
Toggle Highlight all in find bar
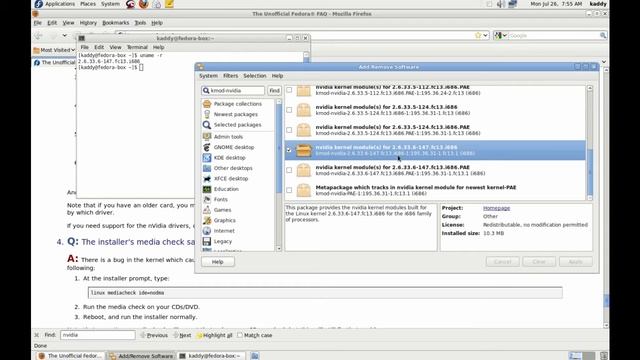click(214, 335)
